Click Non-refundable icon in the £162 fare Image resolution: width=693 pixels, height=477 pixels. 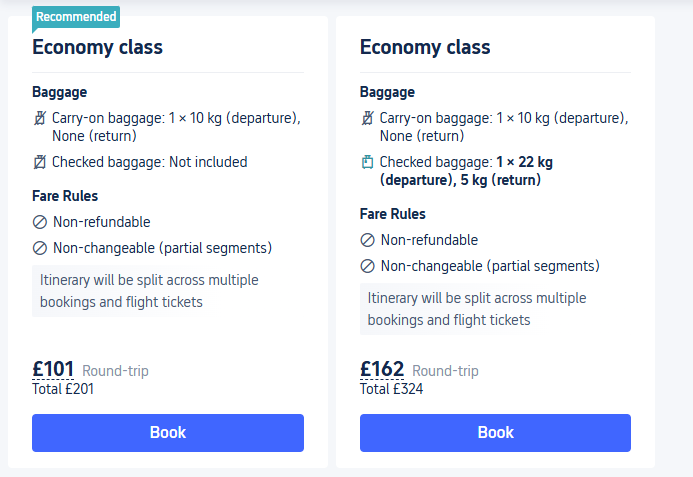[367, 240]
